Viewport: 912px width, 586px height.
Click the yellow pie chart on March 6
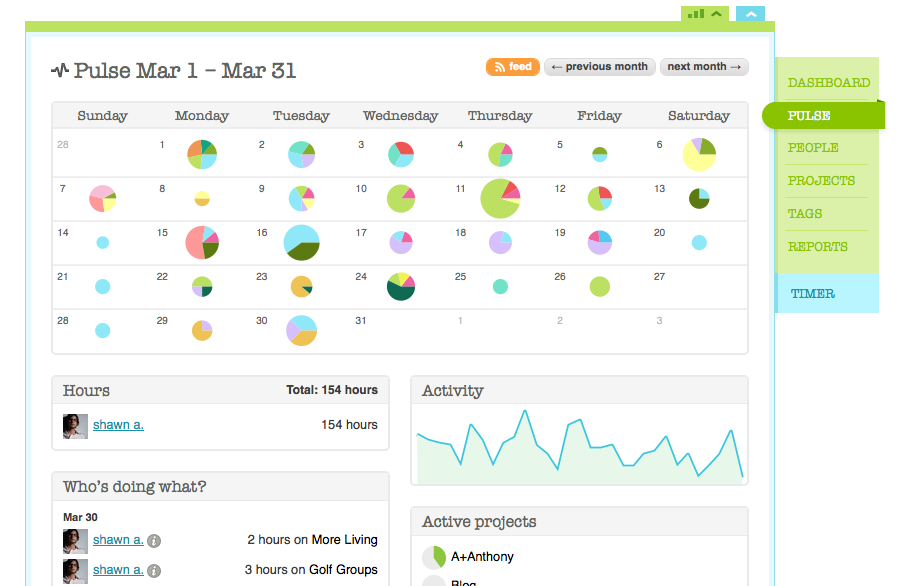tap(699, 154)
